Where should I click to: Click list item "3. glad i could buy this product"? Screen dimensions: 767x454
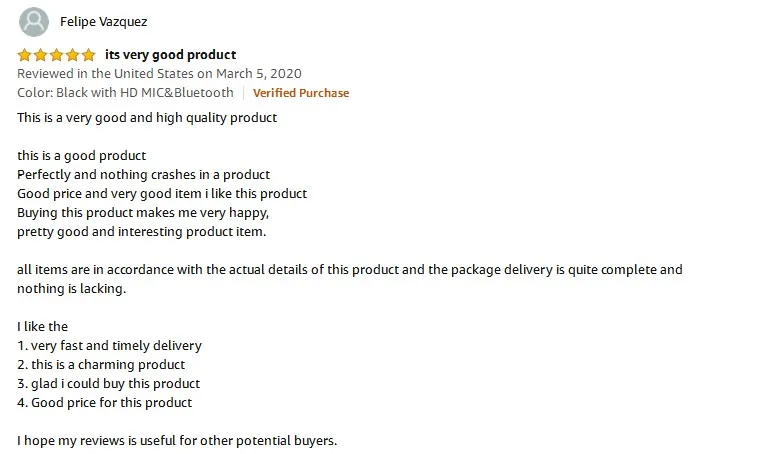pos(109,383)
